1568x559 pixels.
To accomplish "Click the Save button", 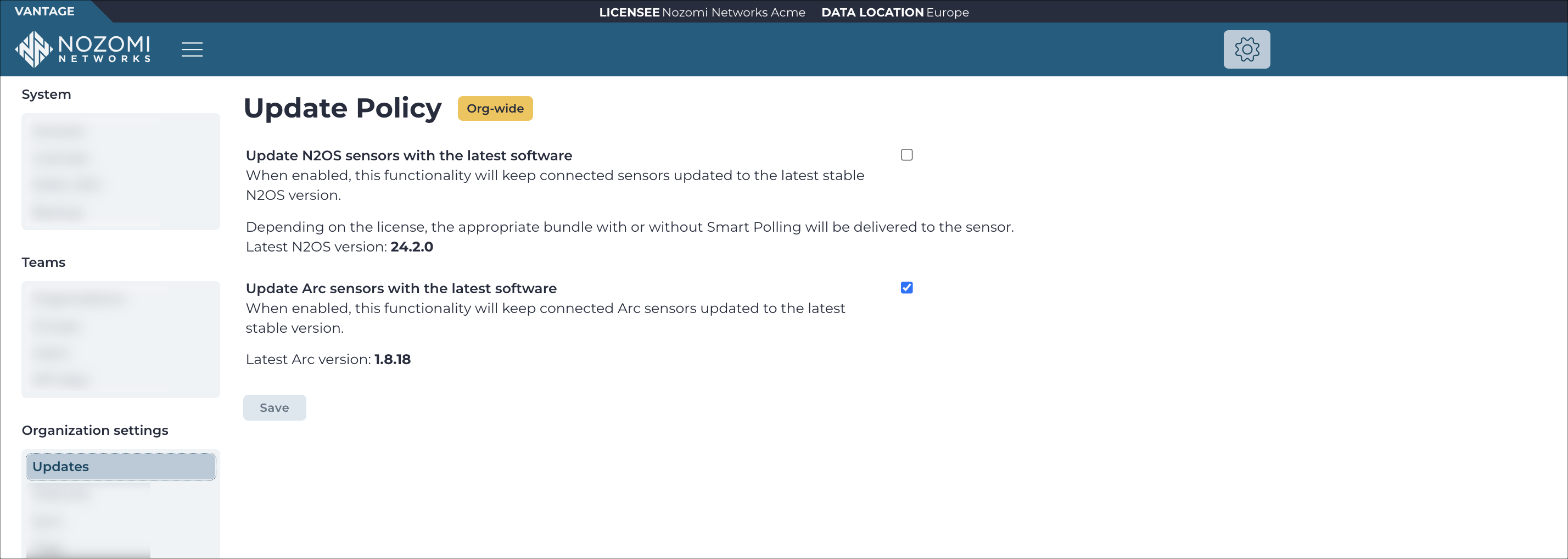I will pos(275,407).
